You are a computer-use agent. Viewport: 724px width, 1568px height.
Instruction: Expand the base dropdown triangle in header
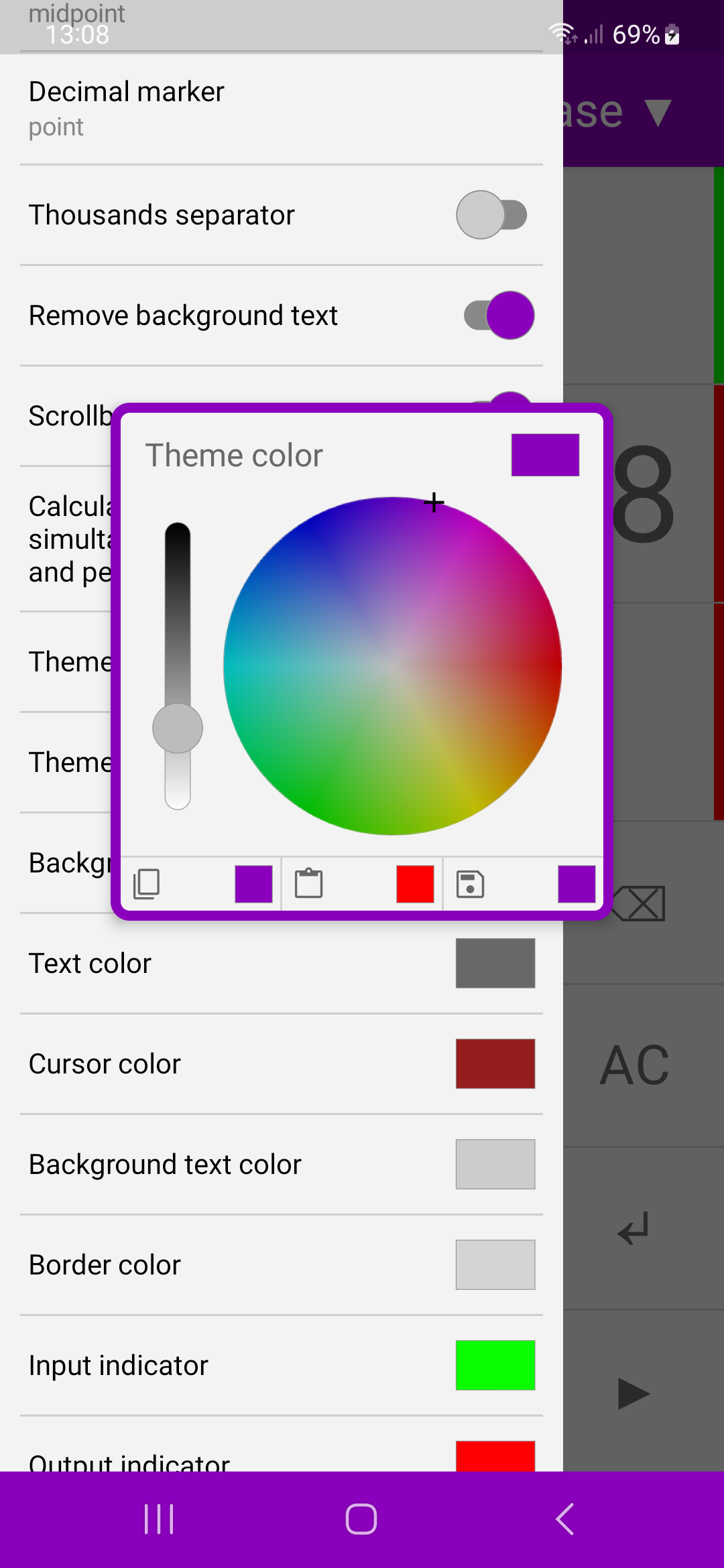(658, 113)
